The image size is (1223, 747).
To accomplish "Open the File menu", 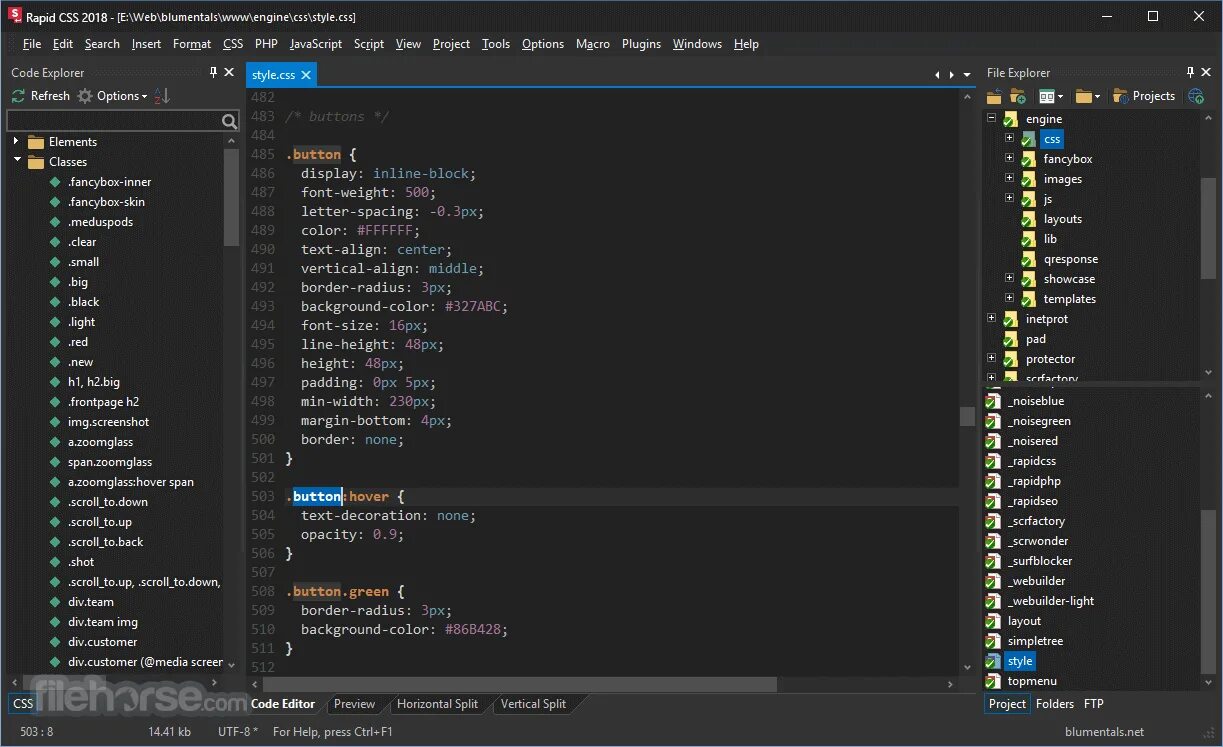I will [x=32, y=44].
